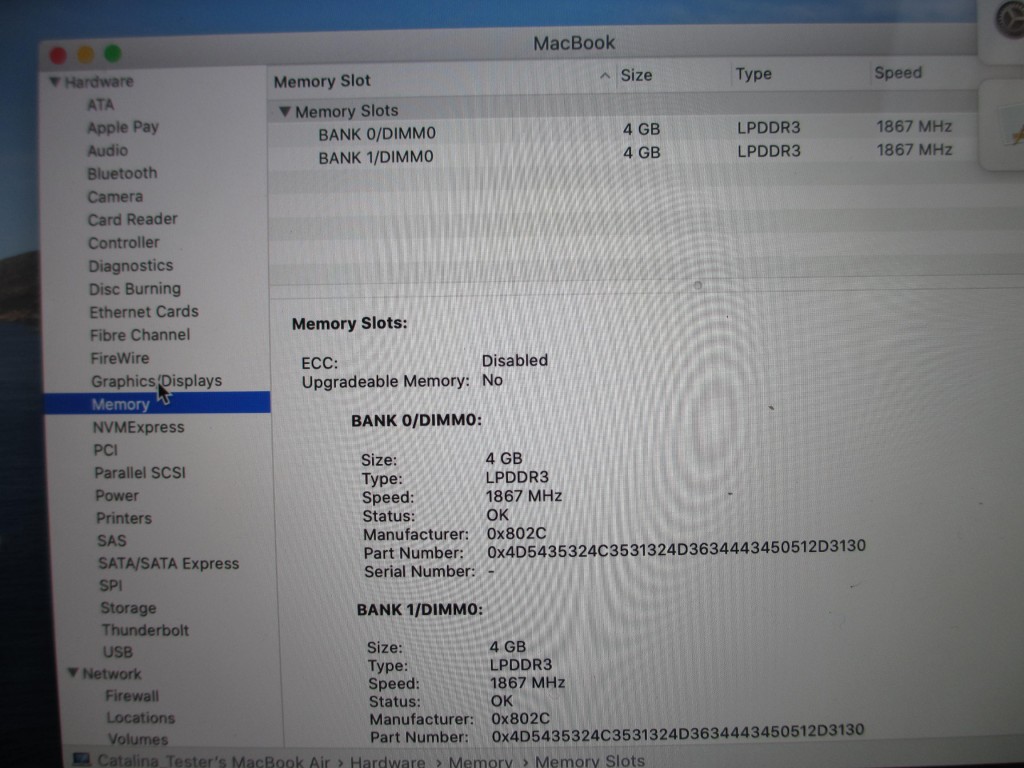Zoom the window with green button
Viewport: 1024px width, 768px height.
coord(113,54)
